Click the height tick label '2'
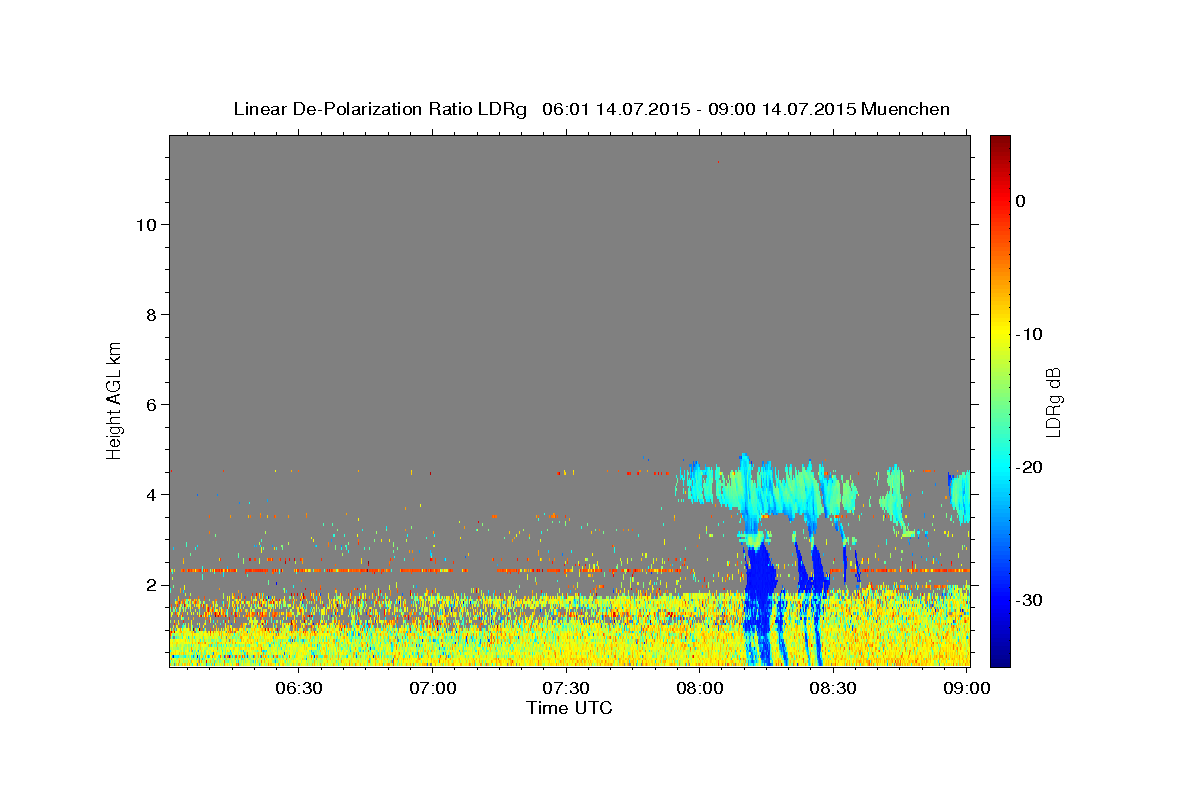Image resolution: width=1200 pixels, height=800 pixels. (151, 584)
